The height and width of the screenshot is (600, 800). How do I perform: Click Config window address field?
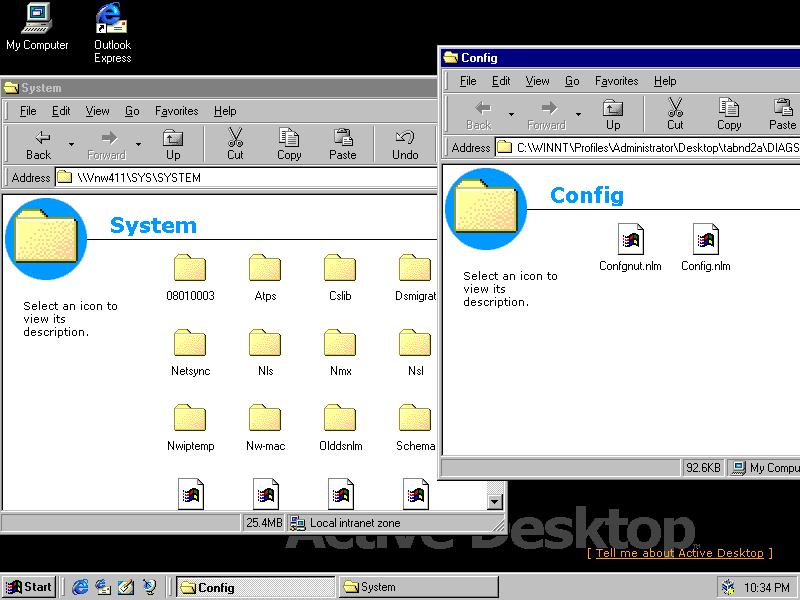[x=647, y=147]
